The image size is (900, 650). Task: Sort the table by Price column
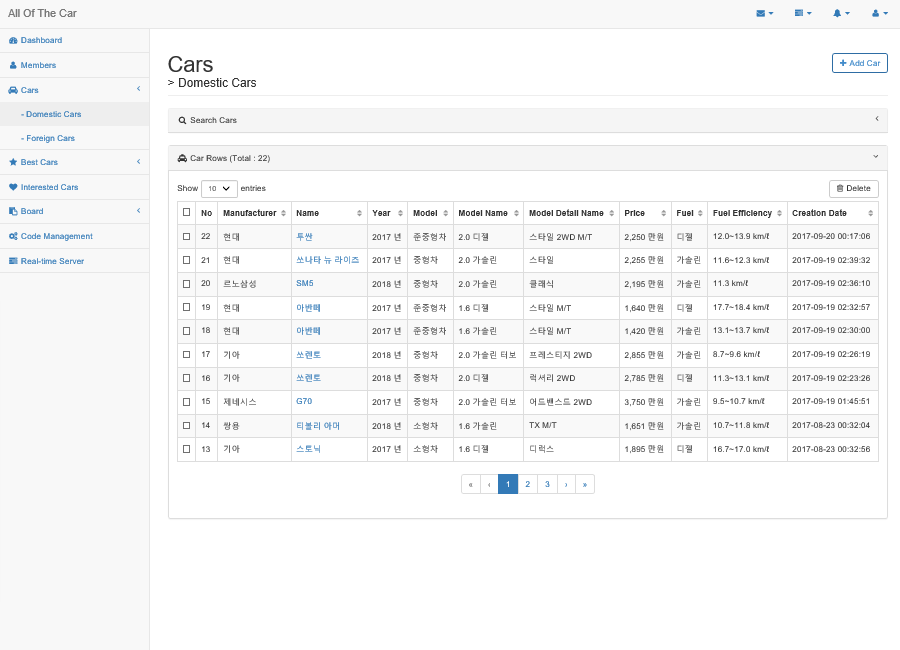645,213
